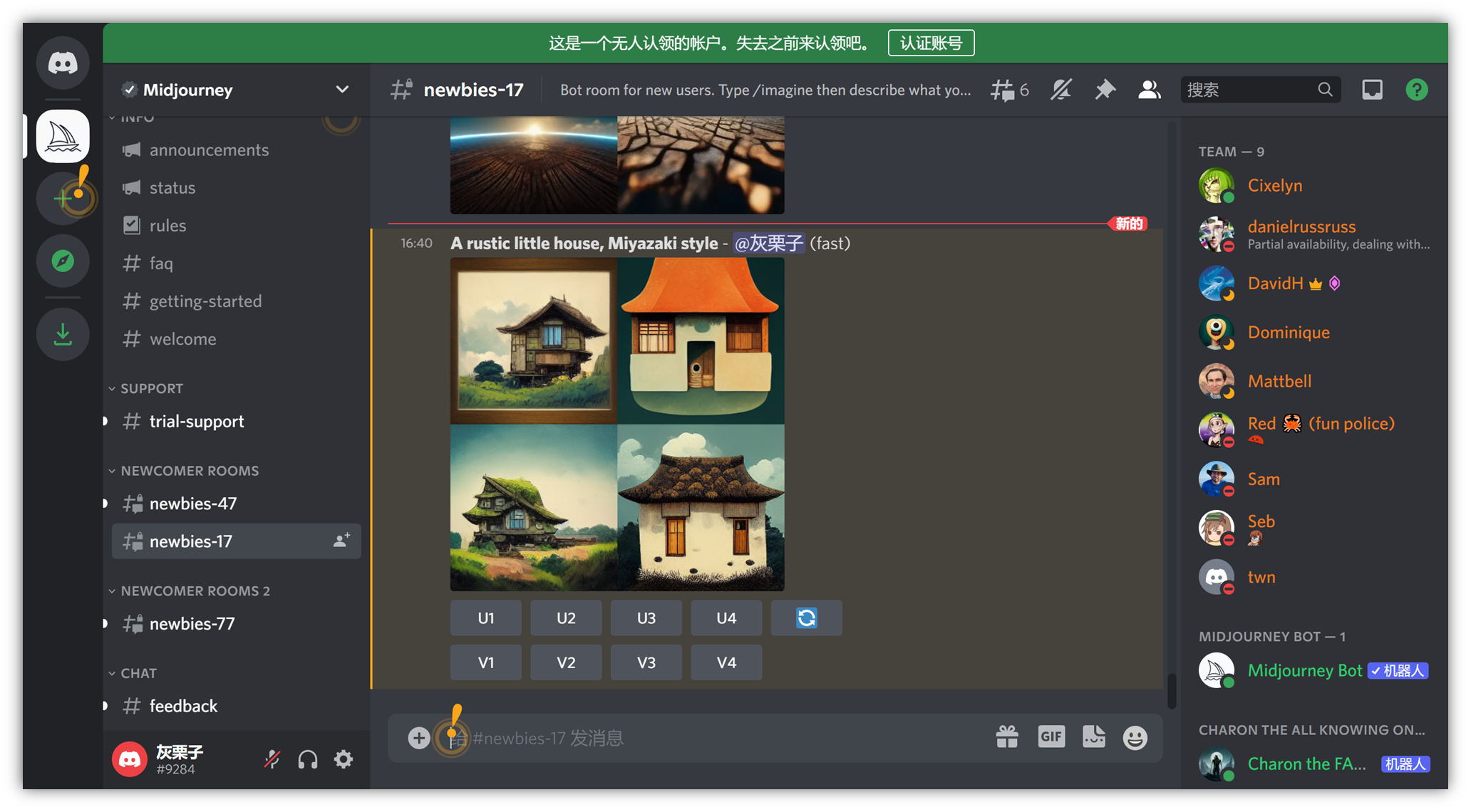Viewport: 1471px width, 812px height.
Task: Open the threads icon in header
Action: [x=1003, y=90]
